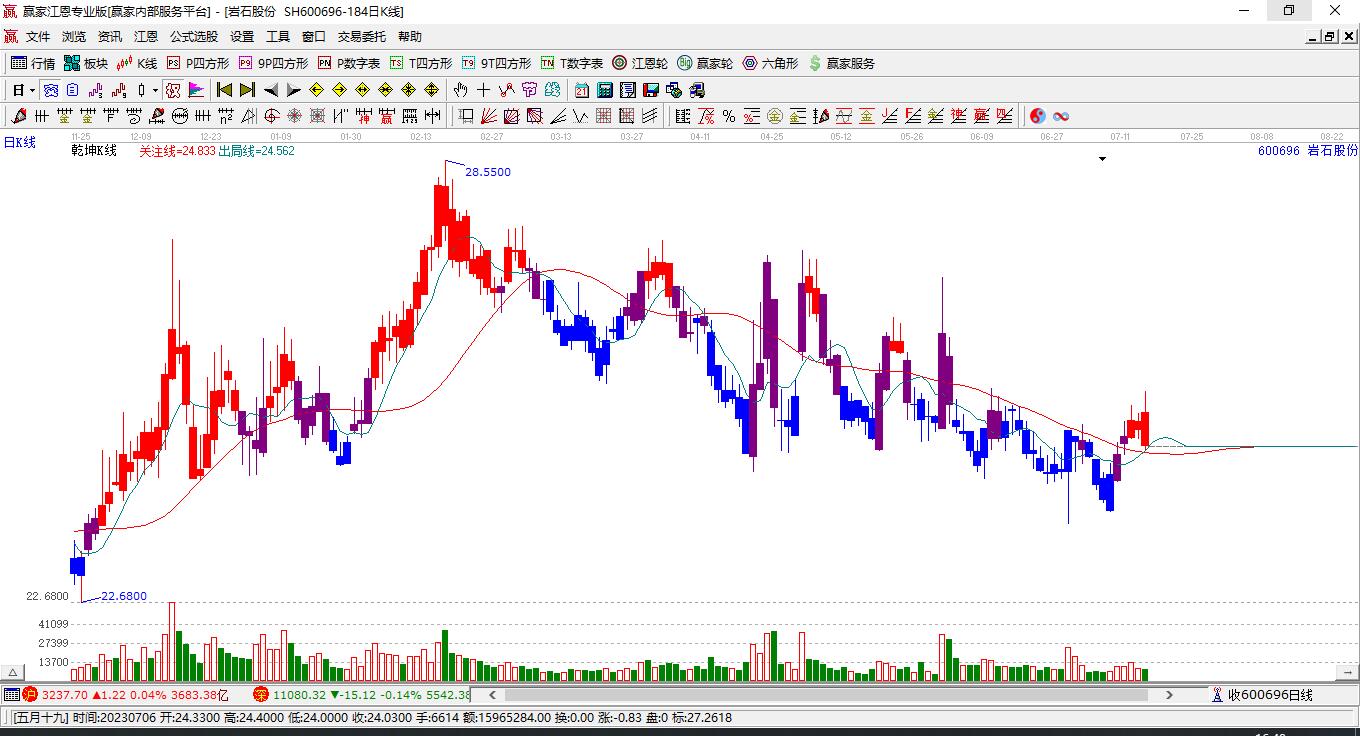
Task: Open the 行情 market quotes view
Action: point(33,63)
